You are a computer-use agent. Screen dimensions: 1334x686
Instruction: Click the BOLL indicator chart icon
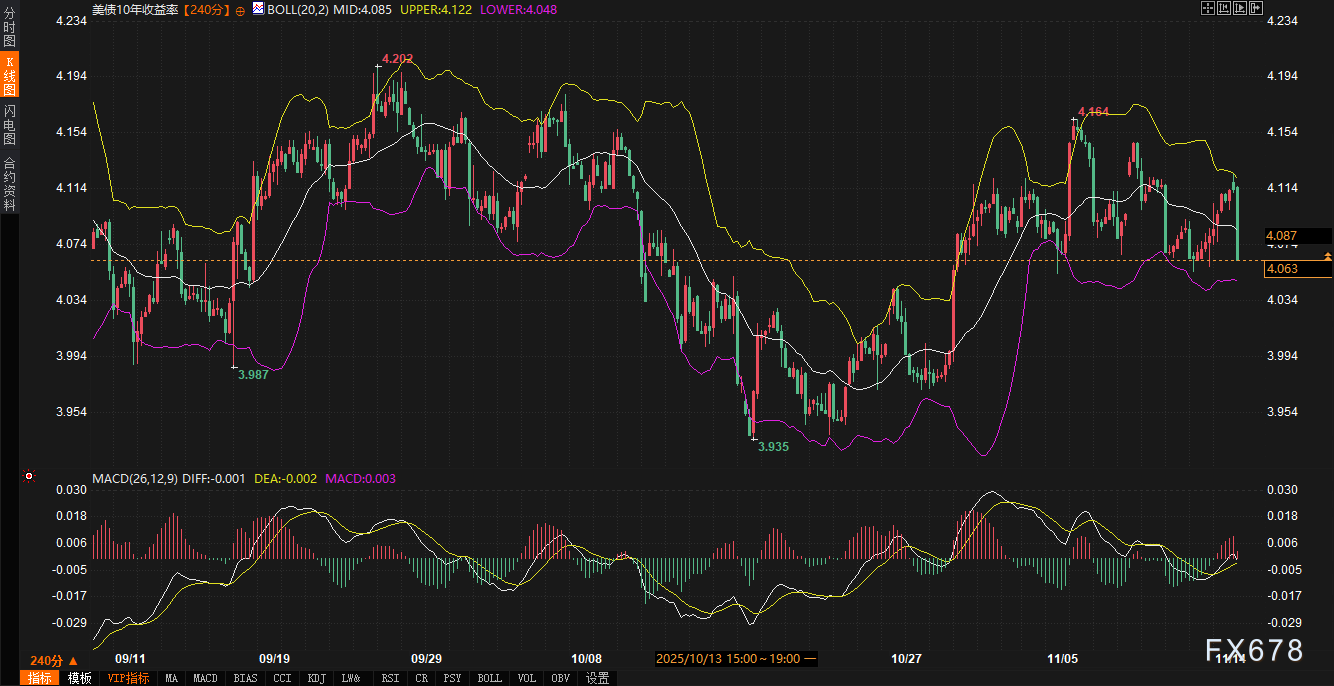[x=258, y=9]
